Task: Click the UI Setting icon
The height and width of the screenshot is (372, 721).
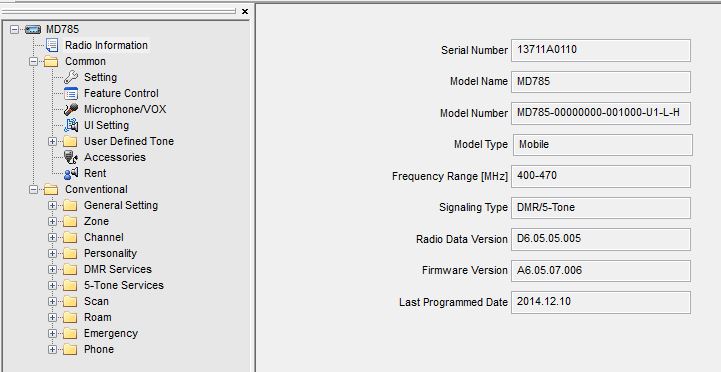Action: [x=71, y=125]
